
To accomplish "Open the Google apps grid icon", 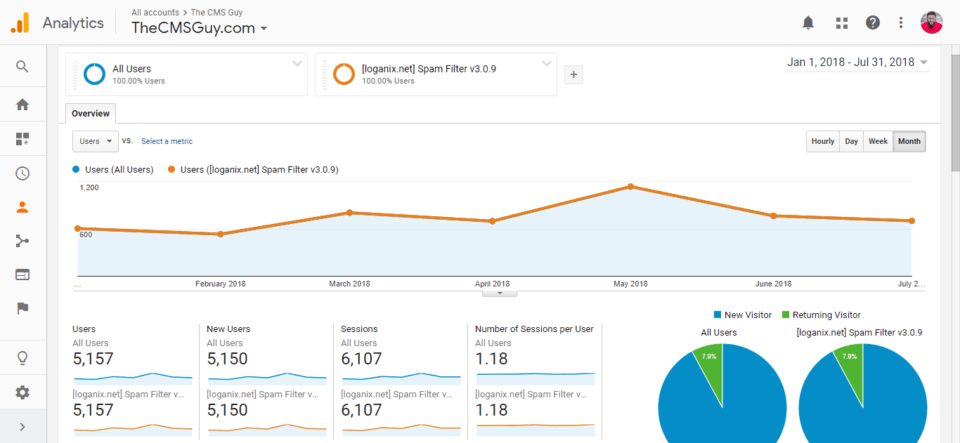I will (842, 23).
